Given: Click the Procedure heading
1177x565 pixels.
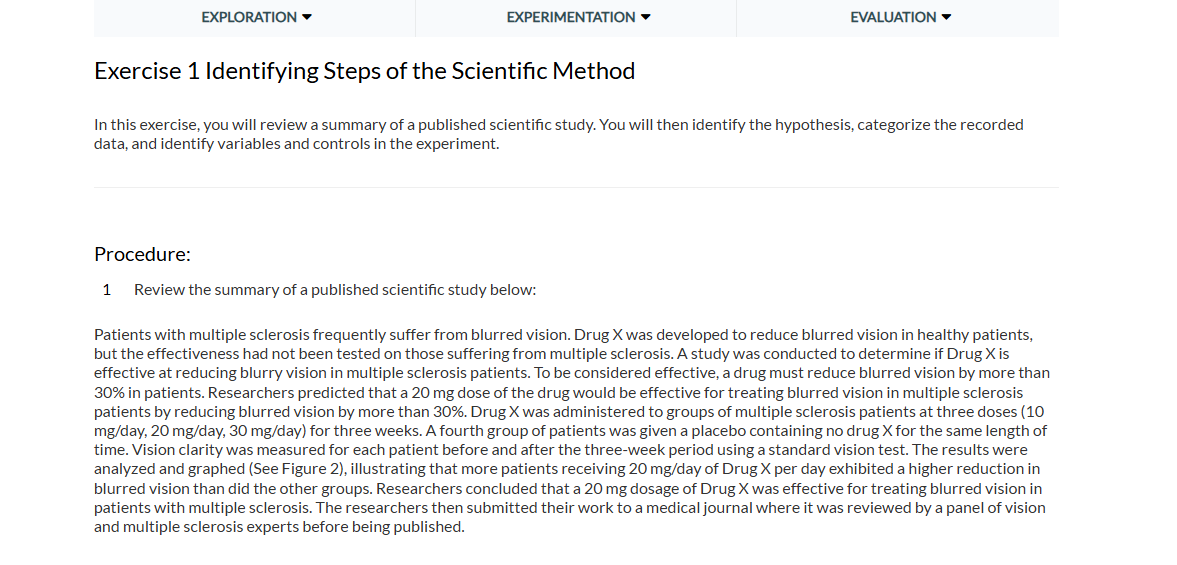Looking at the screenshot, I should [x=142, y=254].
